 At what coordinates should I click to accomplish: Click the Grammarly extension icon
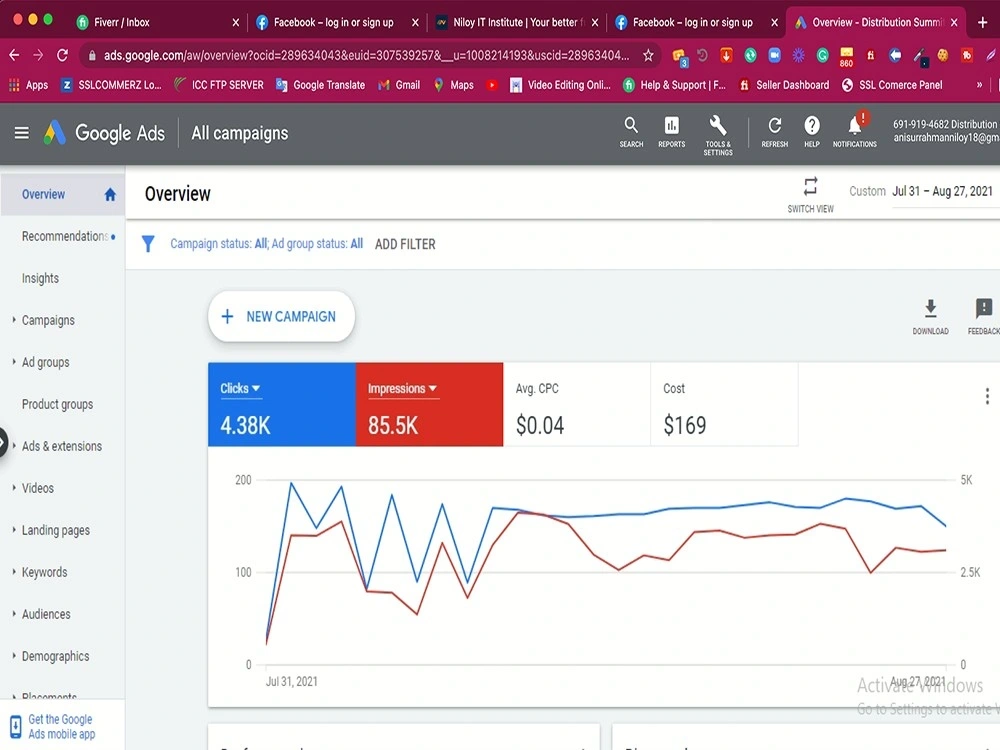pyautogui.click(x=823, y=55)
